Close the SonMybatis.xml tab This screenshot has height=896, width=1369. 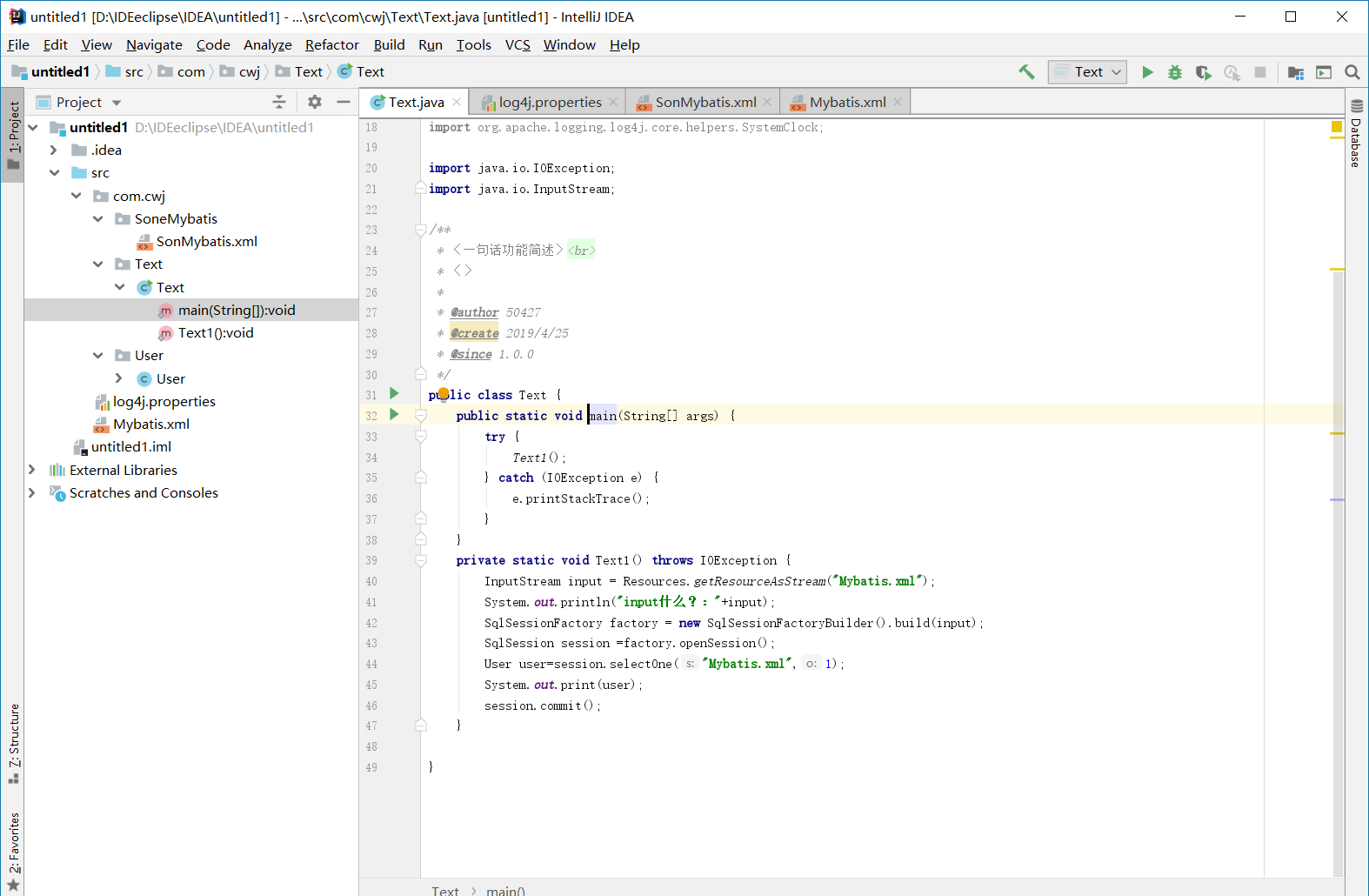coord(767,102)
